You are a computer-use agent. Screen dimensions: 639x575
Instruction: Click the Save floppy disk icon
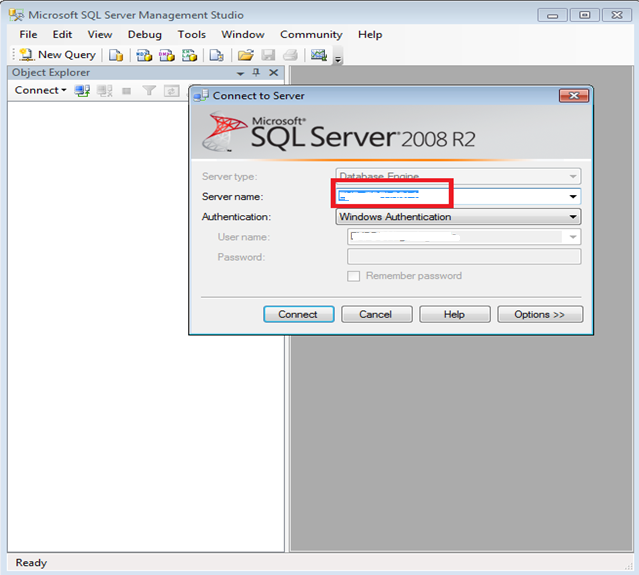(x=268, y=55)
